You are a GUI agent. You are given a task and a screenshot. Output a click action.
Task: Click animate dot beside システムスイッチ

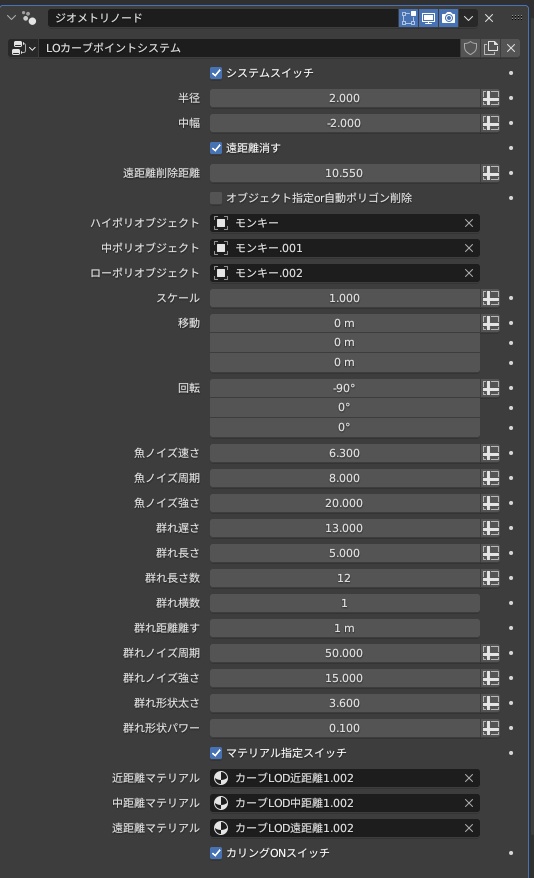point(511,73)
